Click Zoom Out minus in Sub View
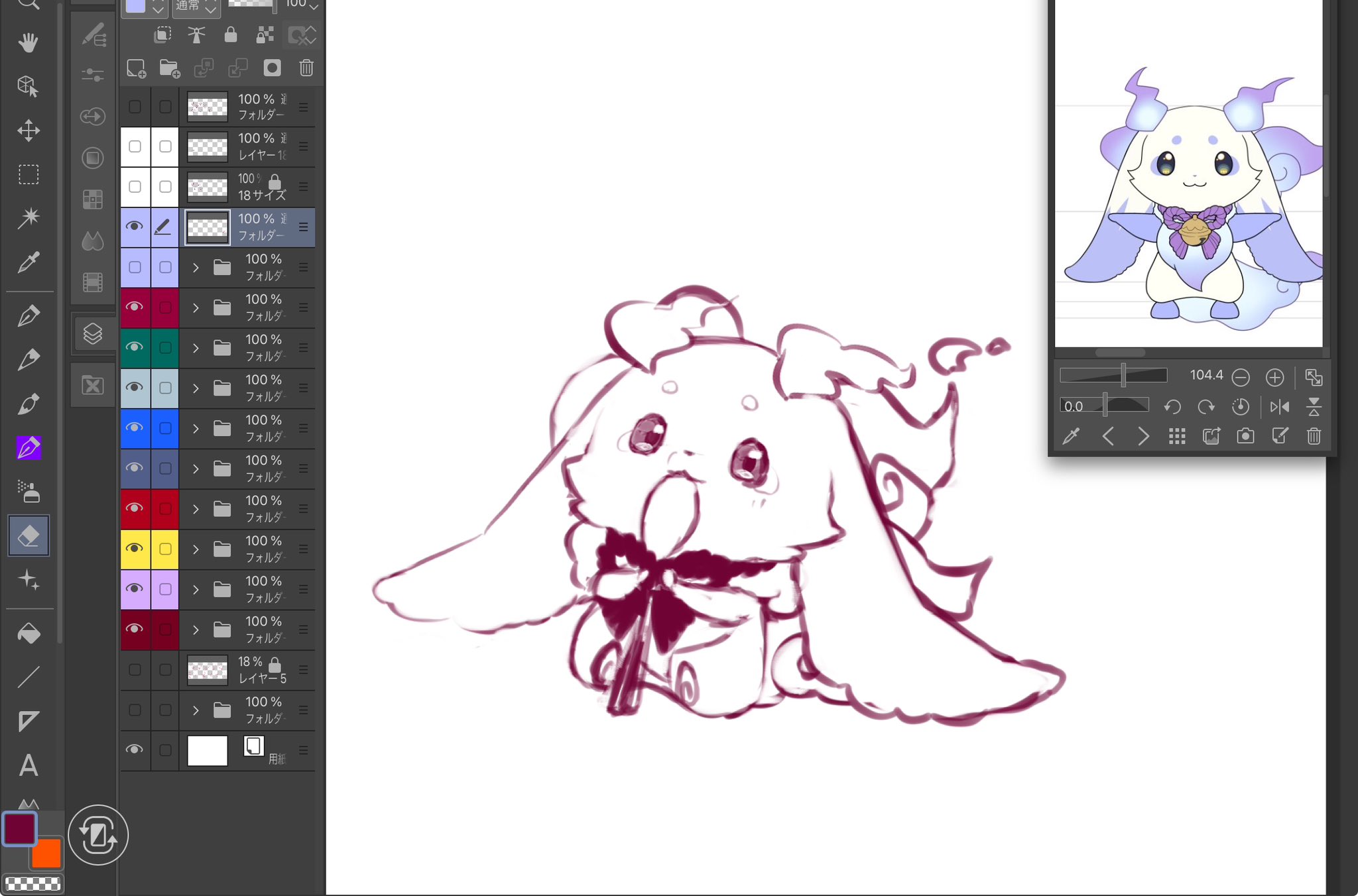The height and width of the screenshot is (896, 1358). 1241,377
